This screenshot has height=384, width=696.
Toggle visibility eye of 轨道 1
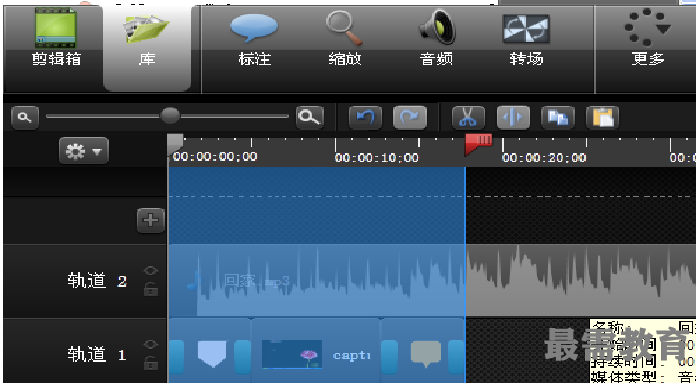[x=151, y=344]
